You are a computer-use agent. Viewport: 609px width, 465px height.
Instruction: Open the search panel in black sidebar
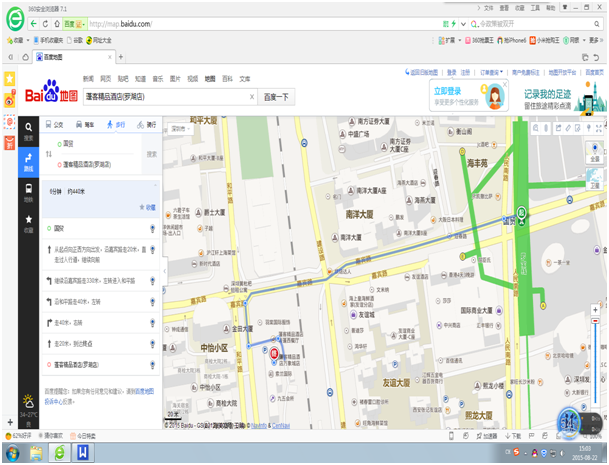[28, 131]
